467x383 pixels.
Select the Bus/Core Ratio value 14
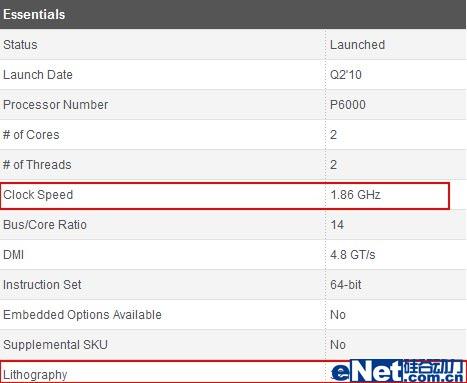(337, 225)
